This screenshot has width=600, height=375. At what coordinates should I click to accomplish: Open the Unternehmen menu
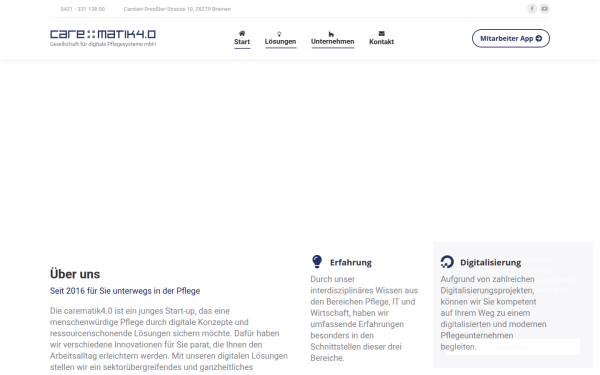click(x=333, y=41)
